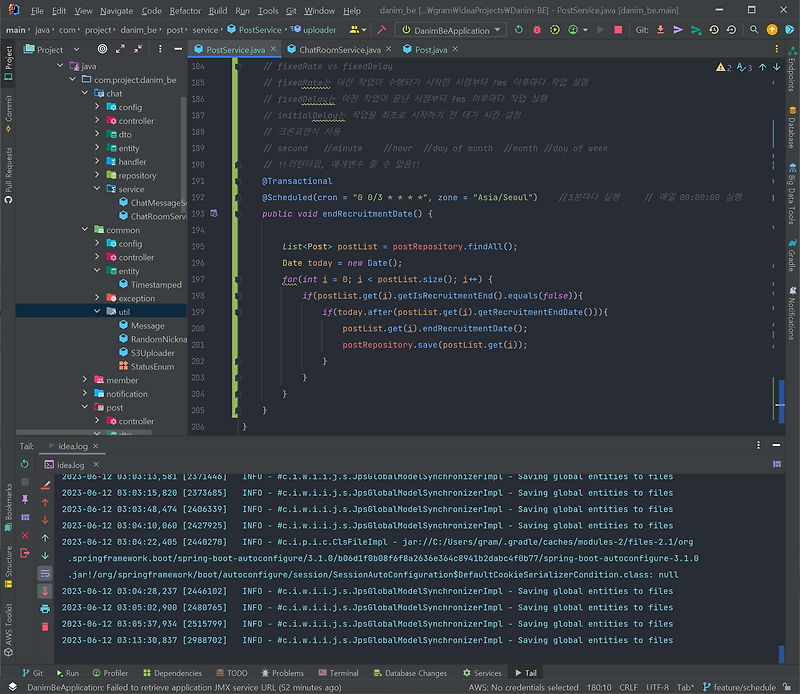Open Search Everywhere magnifier icon
The width and height of the screenshot is (800, 694).
[x=754, y=30]
